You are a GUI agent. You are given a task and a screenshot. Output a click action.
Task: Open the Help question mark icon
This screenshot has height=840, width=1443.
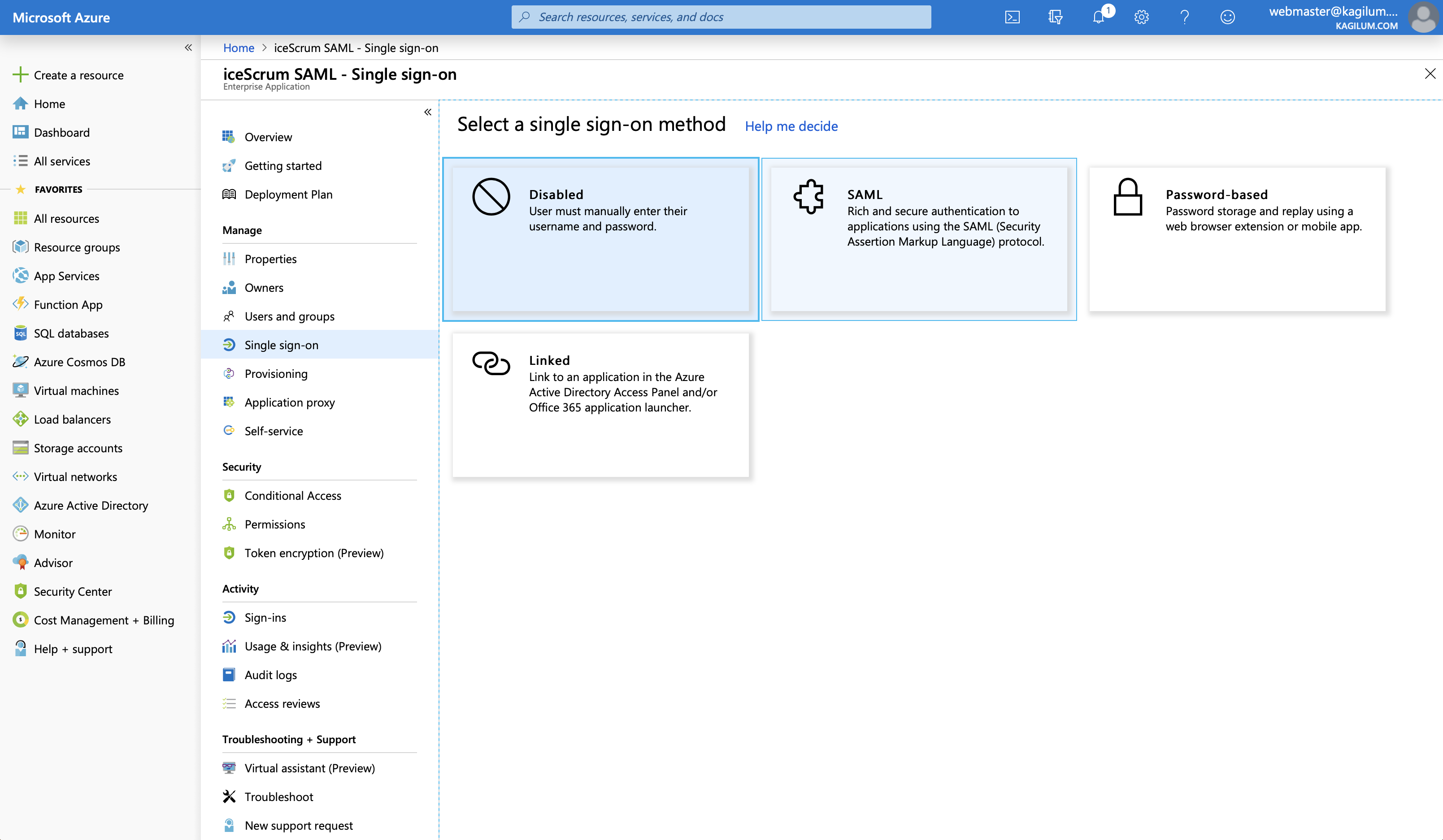point(1184,17)
